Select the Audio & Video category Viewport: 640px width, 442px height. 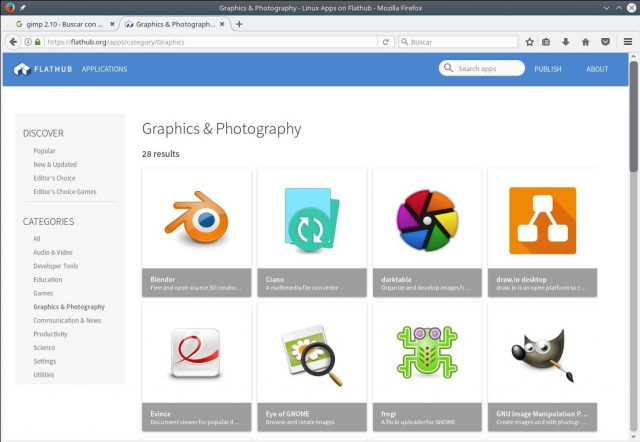click(53, 252)
